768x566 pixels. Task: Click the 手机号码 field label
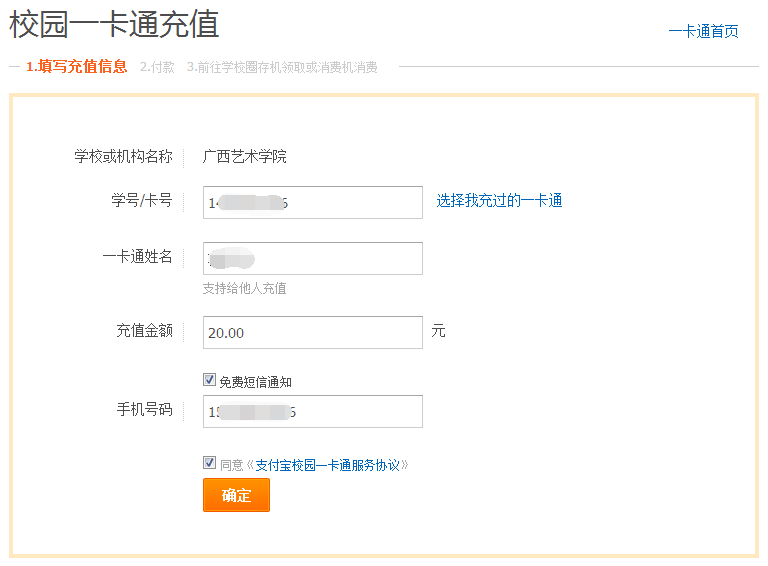click(x=144, y=410)
